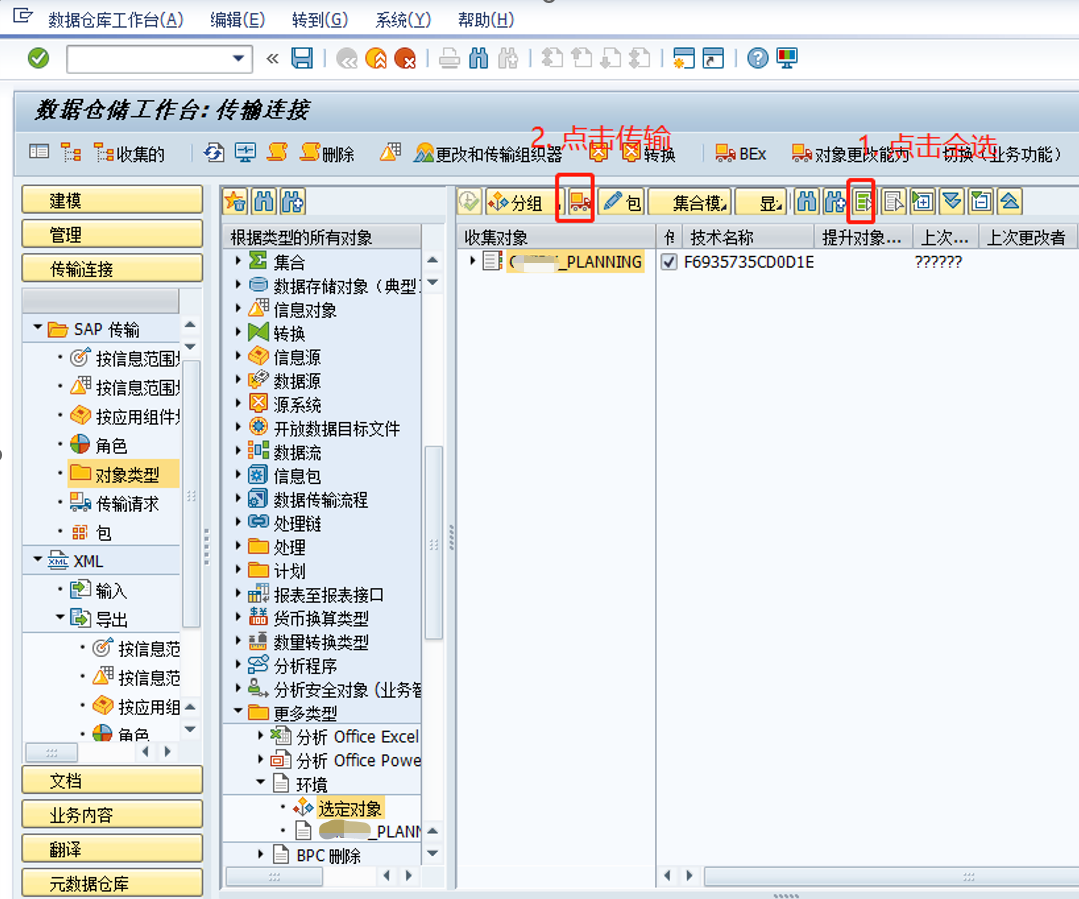Click the 对象更改能力 toolbar button

tap(849, 154)
